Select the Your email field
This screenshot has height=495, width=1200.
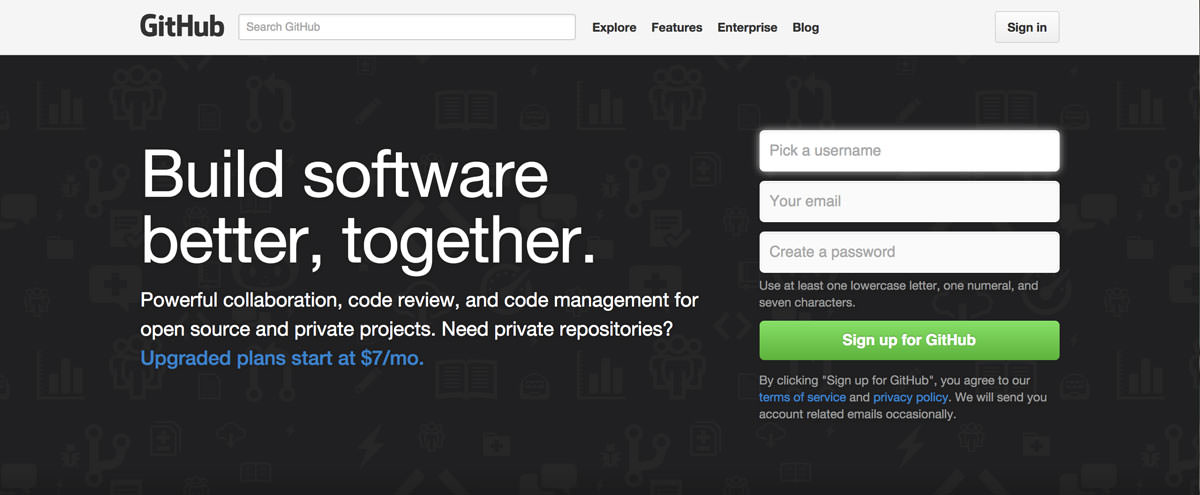tap(909, 201)
